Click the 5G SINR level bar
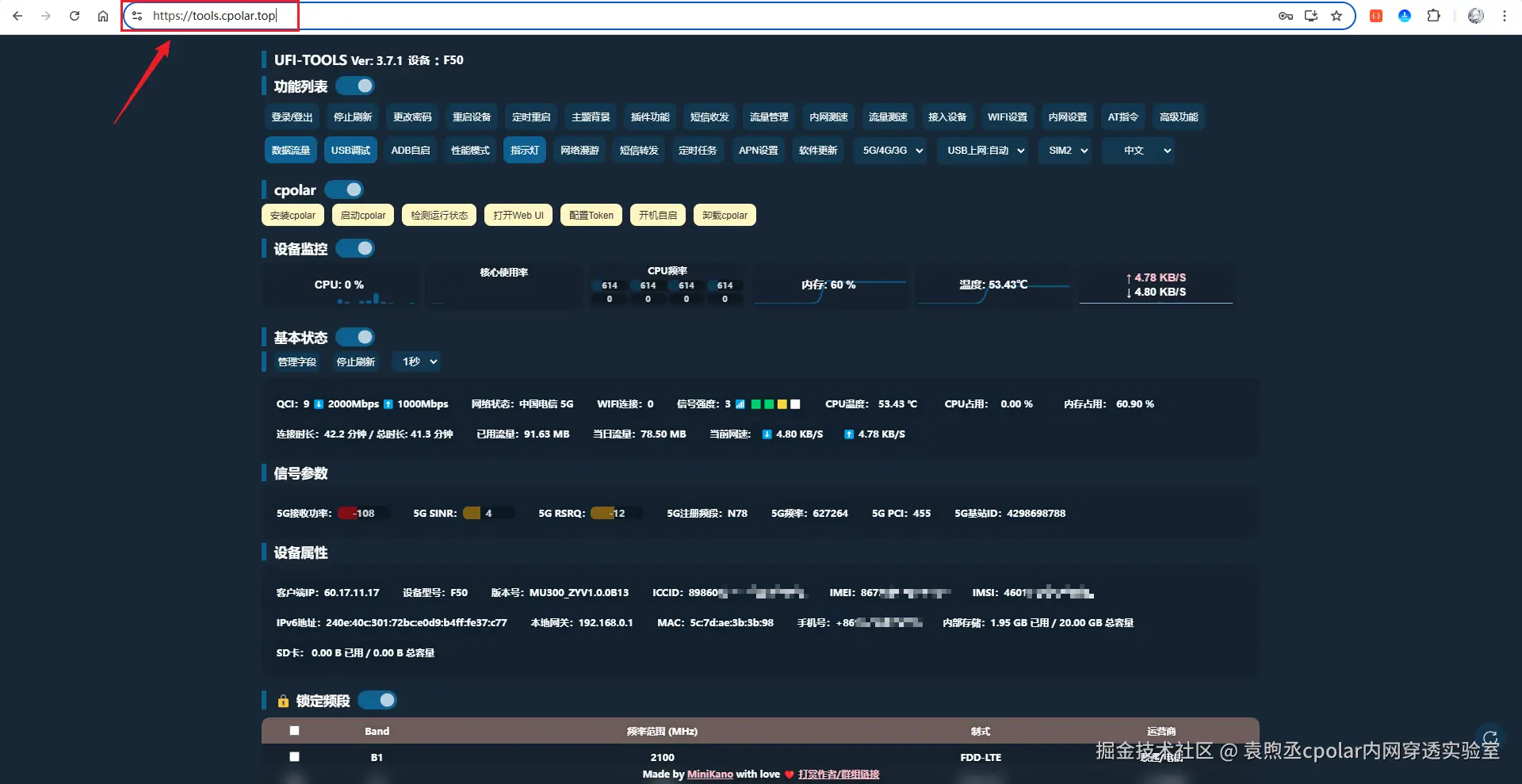This screenshot has height=784, width=1522. (488, 514)
